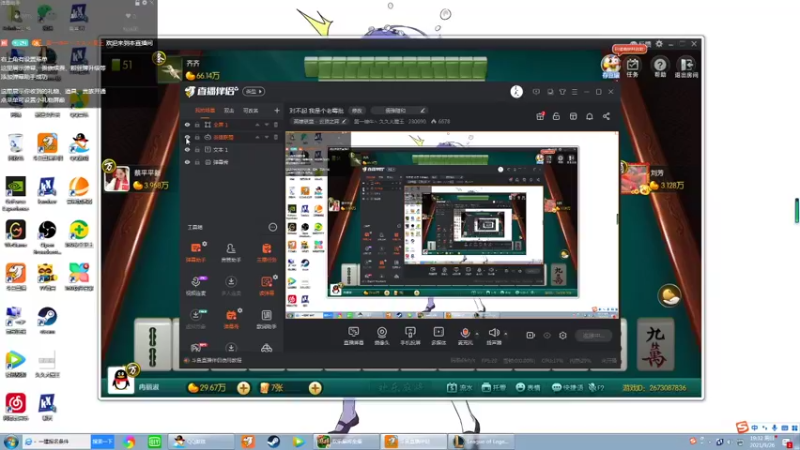Add a screen capture source
Screen dimensions: 800x450
coord(353,336)
